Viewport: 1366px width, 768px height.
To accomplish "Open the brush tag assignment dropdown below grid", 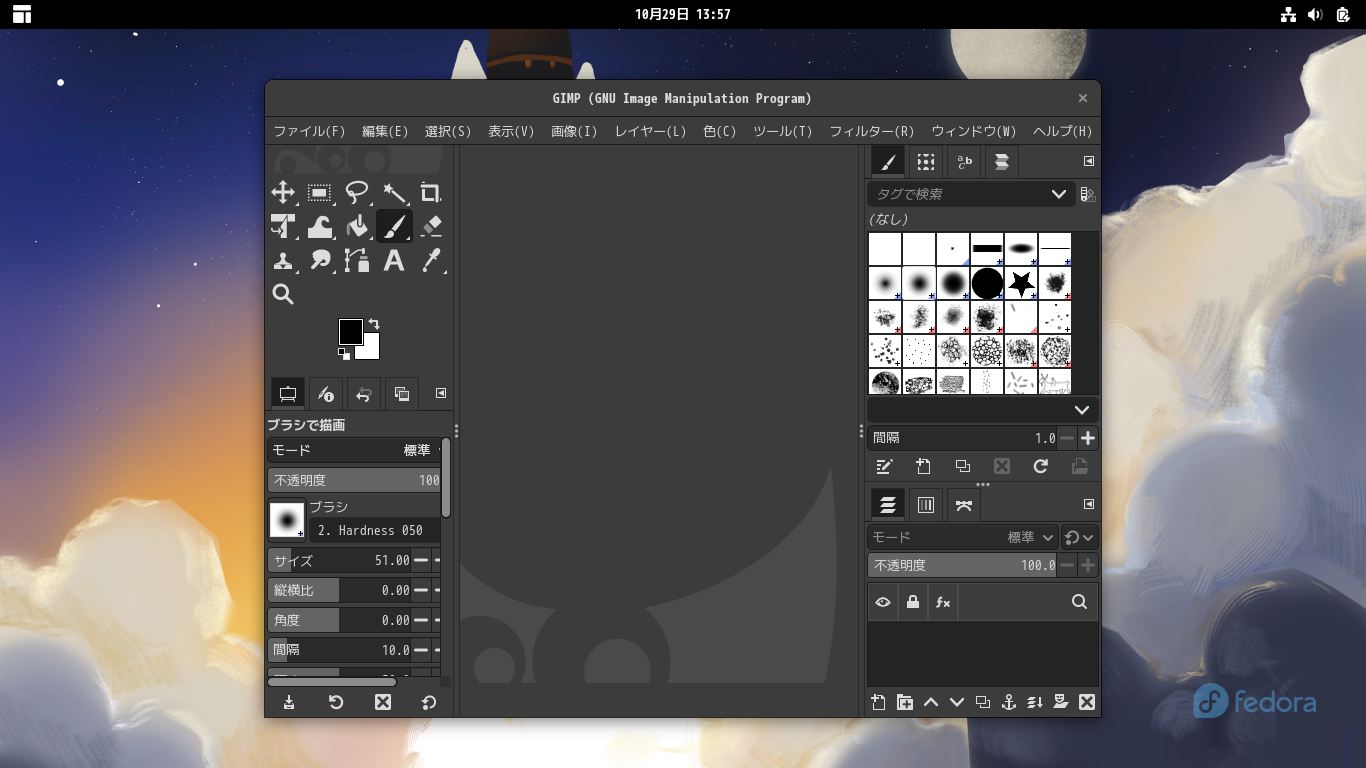I will [x=1081, y=410].
